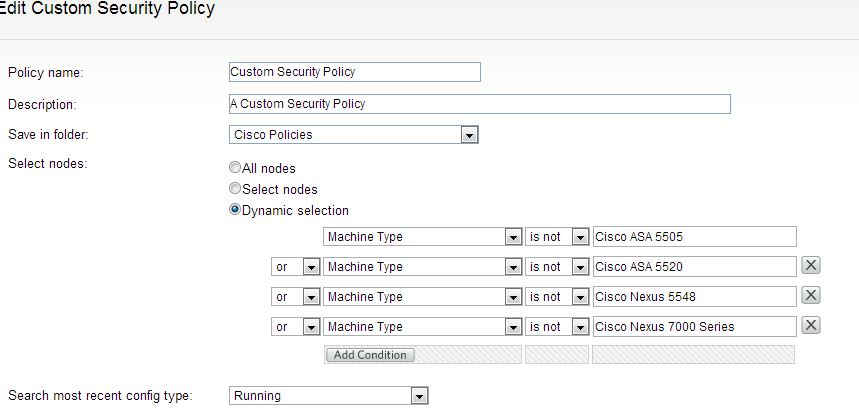Select the All nodes radio option

click(235, 169)
